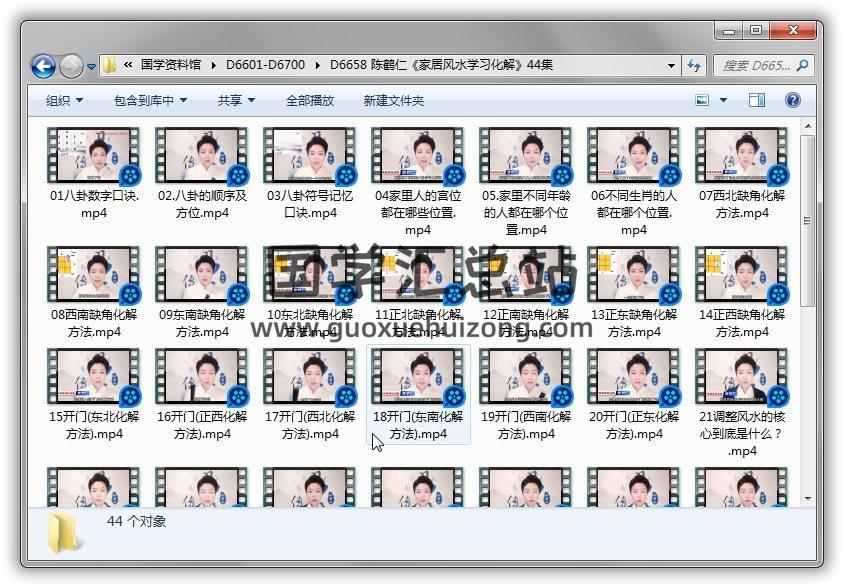Open 包含到库中 dropdown menu
Viewport: 844px width, 588px height.
(x=150, y=100)
